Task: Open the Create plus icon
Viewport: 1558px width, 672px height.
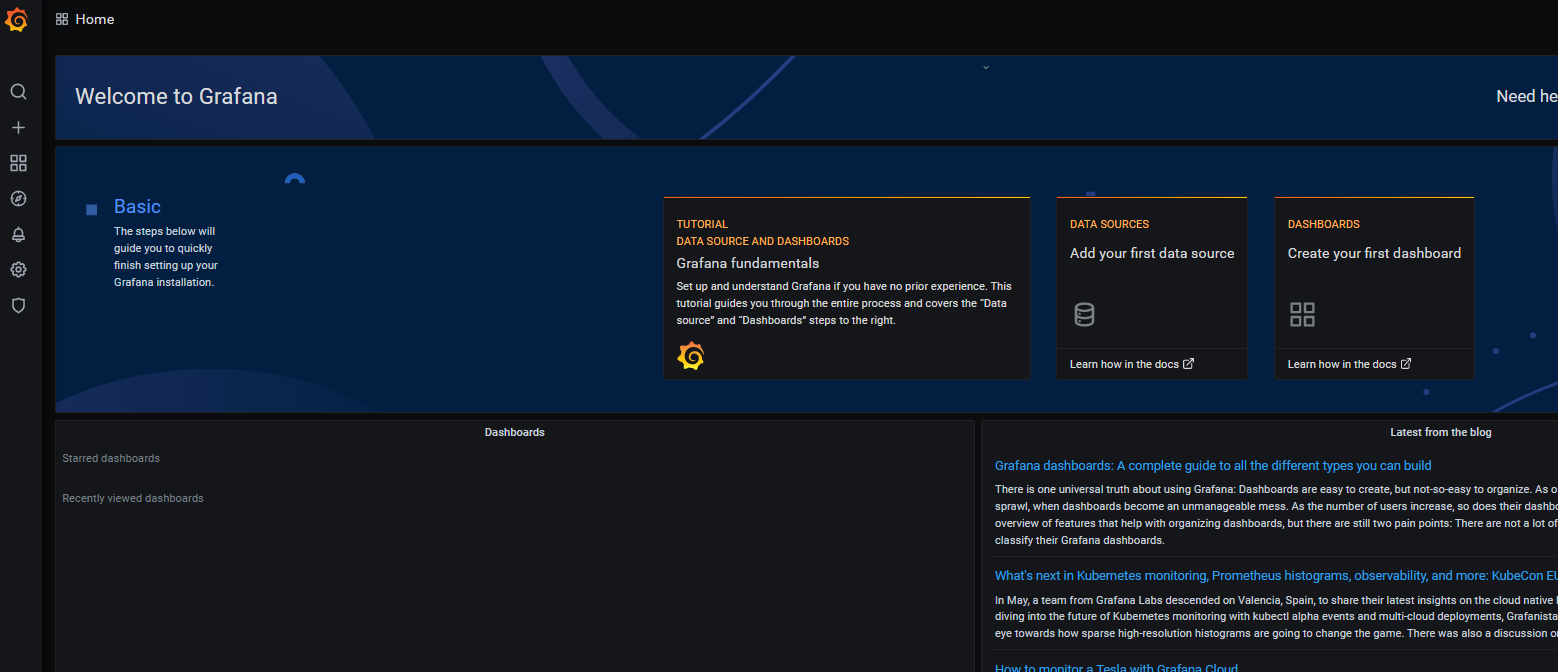Action: [18, 128]
